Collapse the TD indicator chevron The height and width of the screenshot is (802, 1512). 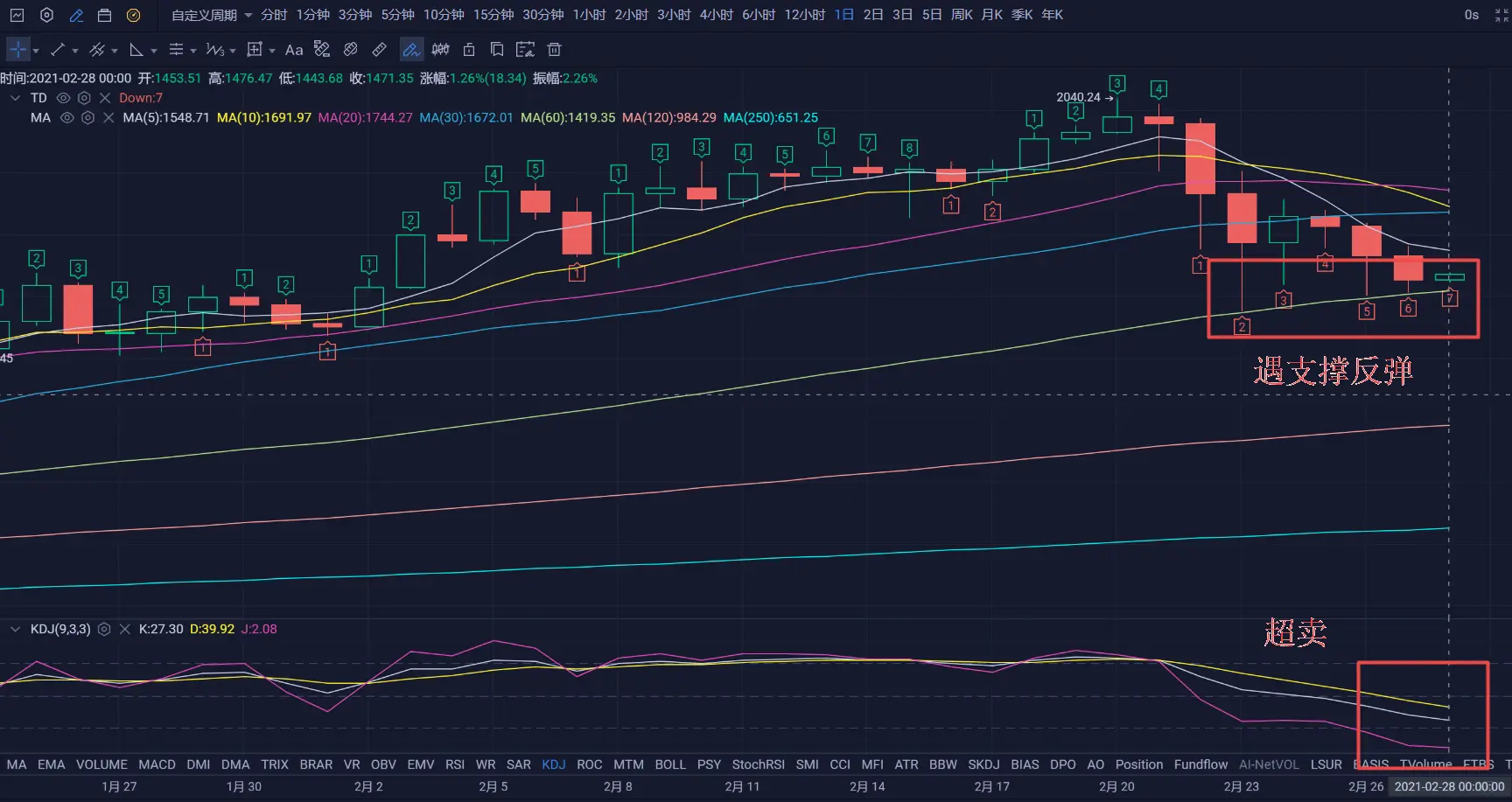point(15,98)
